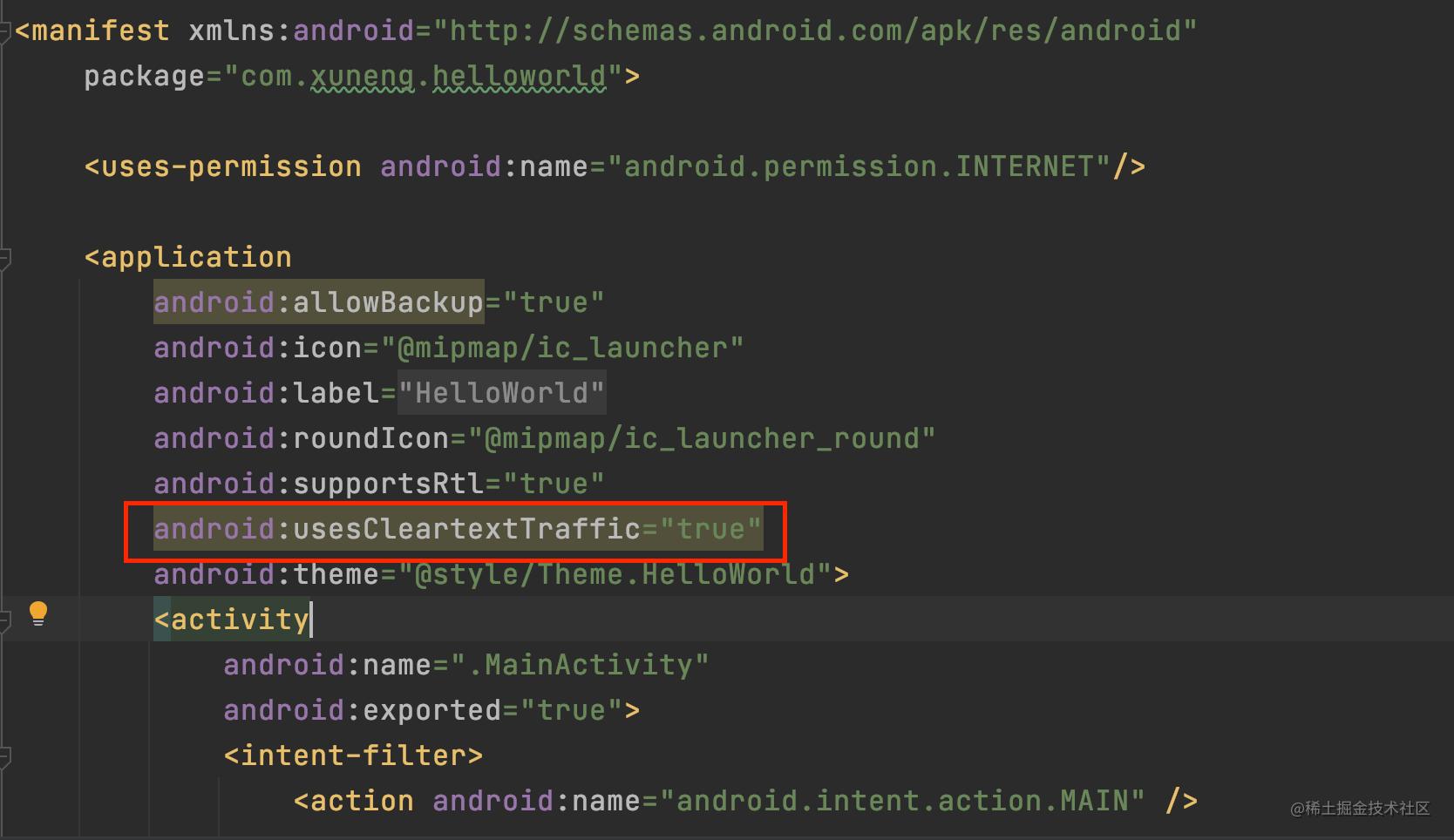1454x840 pixels.
Task: Click the @mipmap/ic_launcher_round value
Action: click(x=702, y=438)
